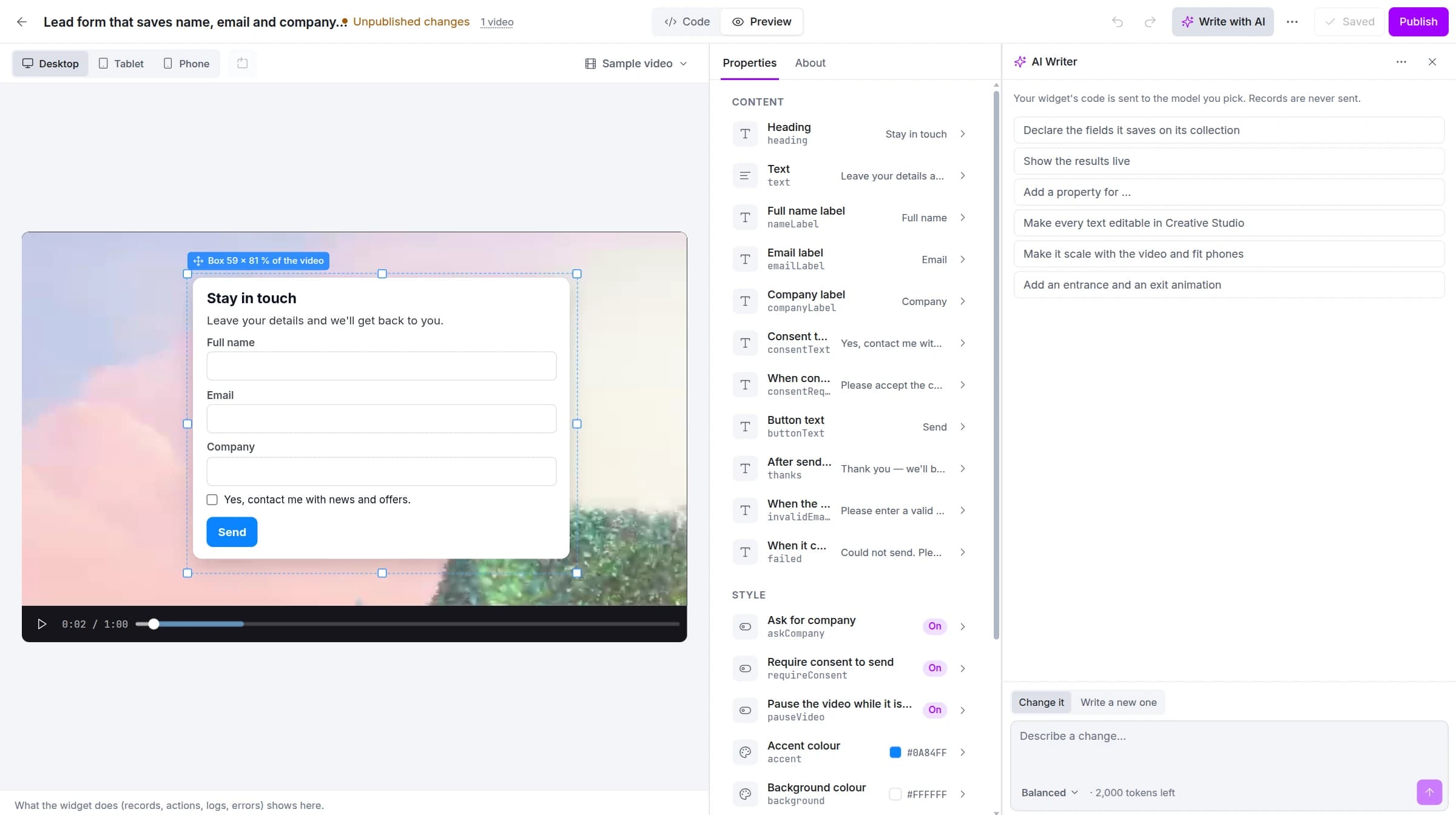Image resolution: width=1456 pixels, height=815 pixels.
Task: Click the 1 video link
Action: click(x=497, y=22)
